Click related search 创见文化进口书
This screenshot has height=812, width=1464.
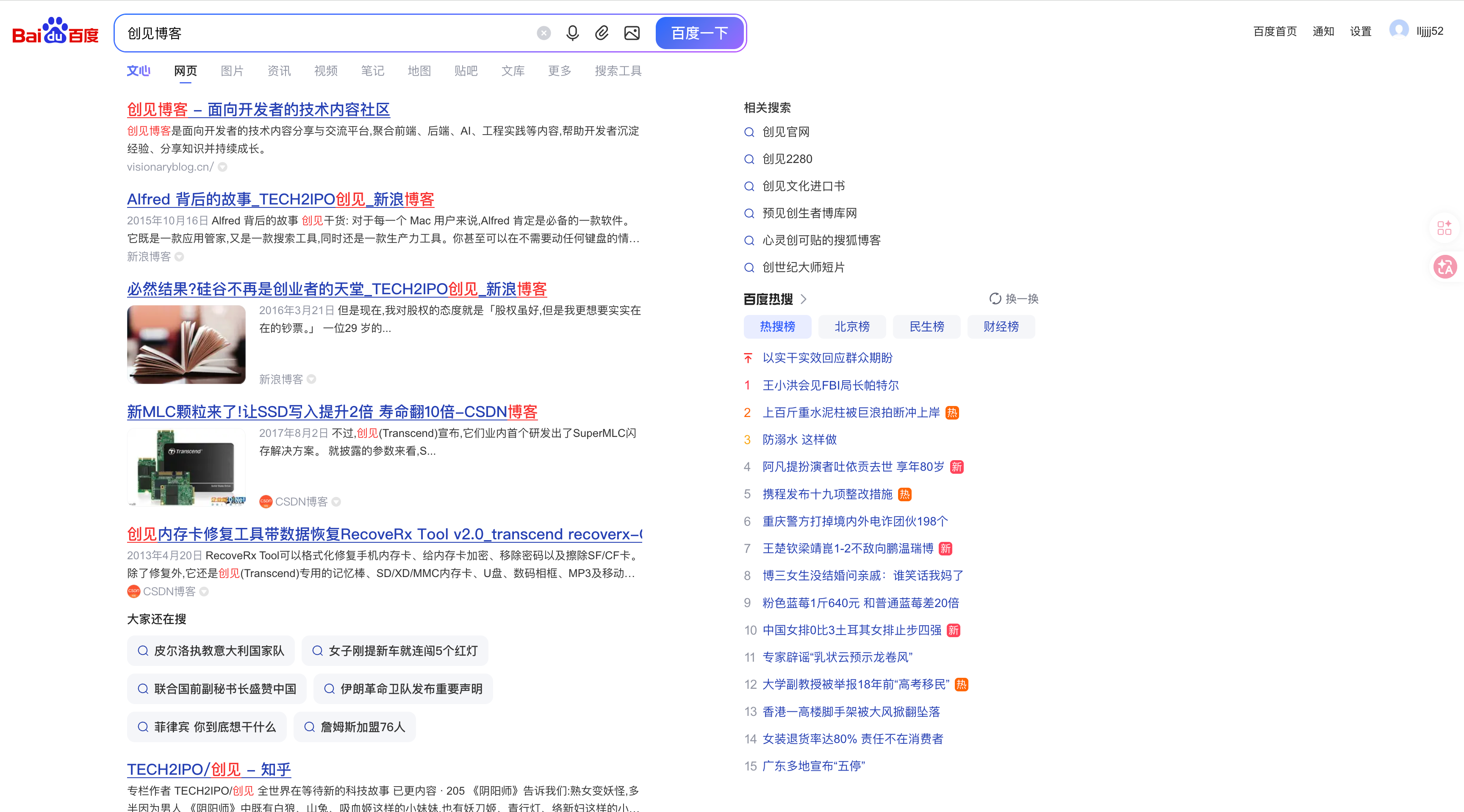(804, 186)
